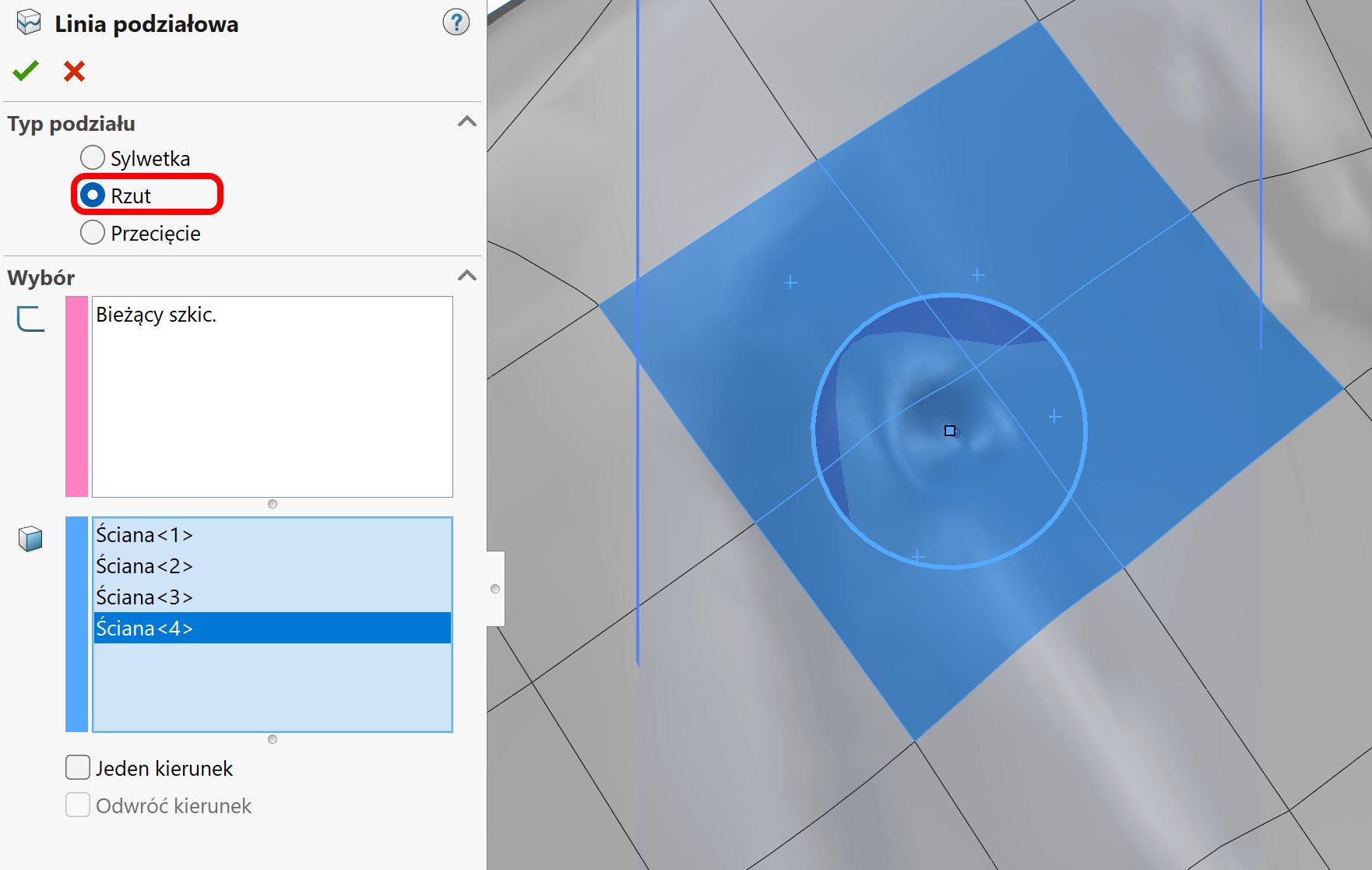Choose the Przecięcie radio button
Image resolution: width=1372 pixels, height=870 pixels.
click(x=93, y=232)
